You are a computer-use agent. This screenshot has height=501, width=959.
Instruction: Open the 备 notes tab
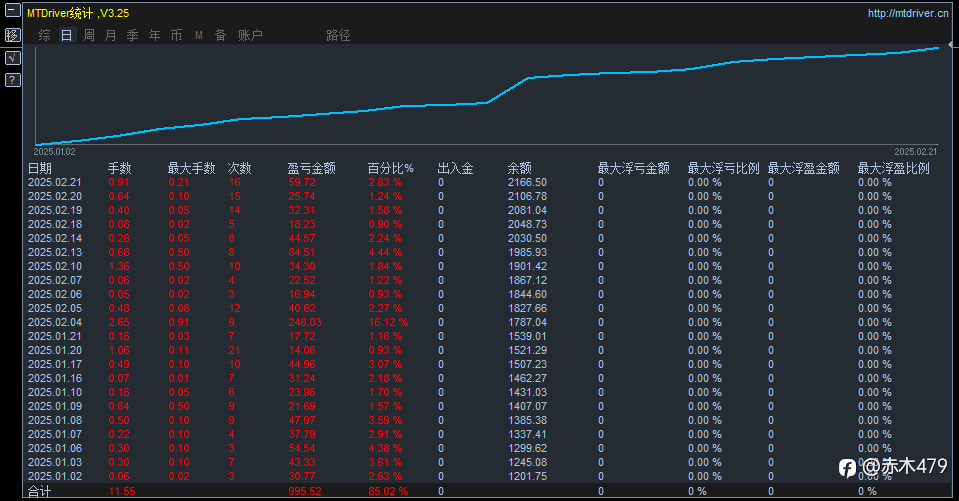coord(221,35)
